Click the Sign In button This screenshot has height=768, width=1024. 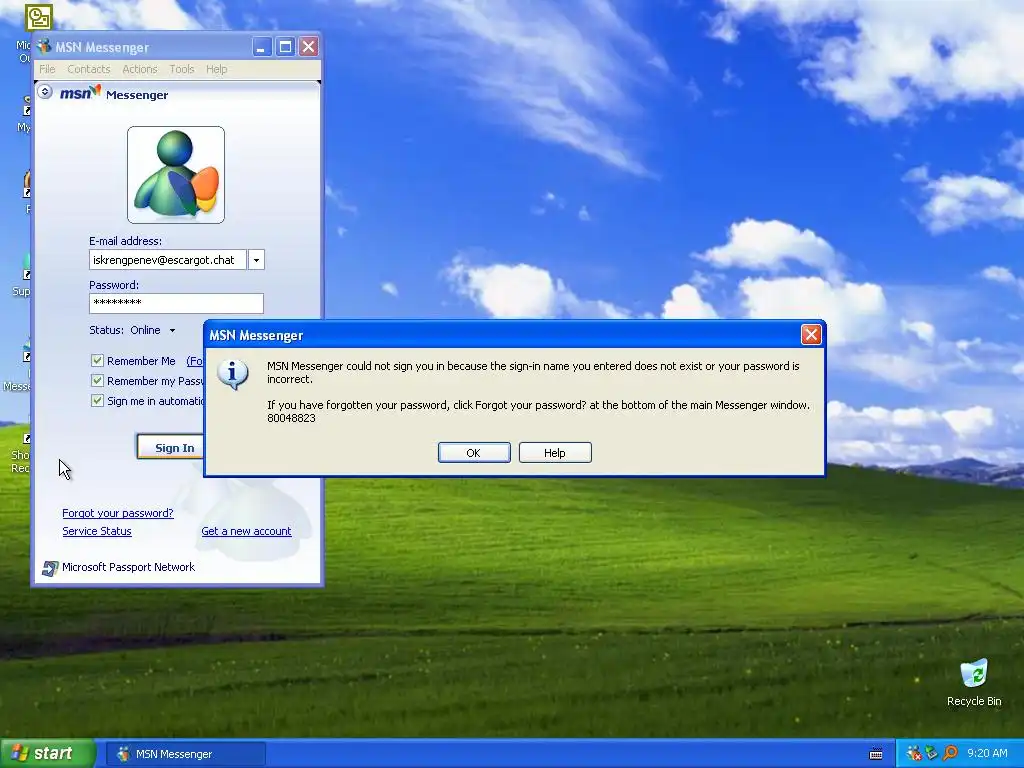click(x=171, y=447)
